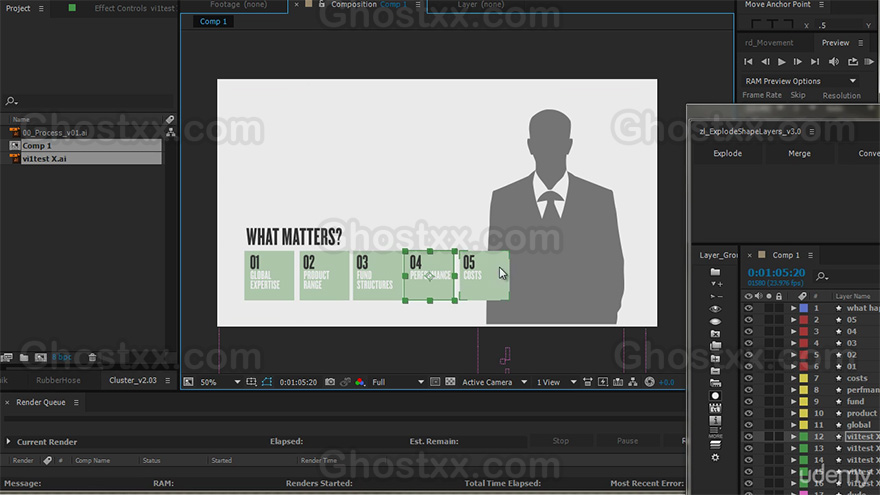Hide layer 9 'fund' eye toggle
The height and width of the screenshot is (495, 880).
click(x=748, y=401)
